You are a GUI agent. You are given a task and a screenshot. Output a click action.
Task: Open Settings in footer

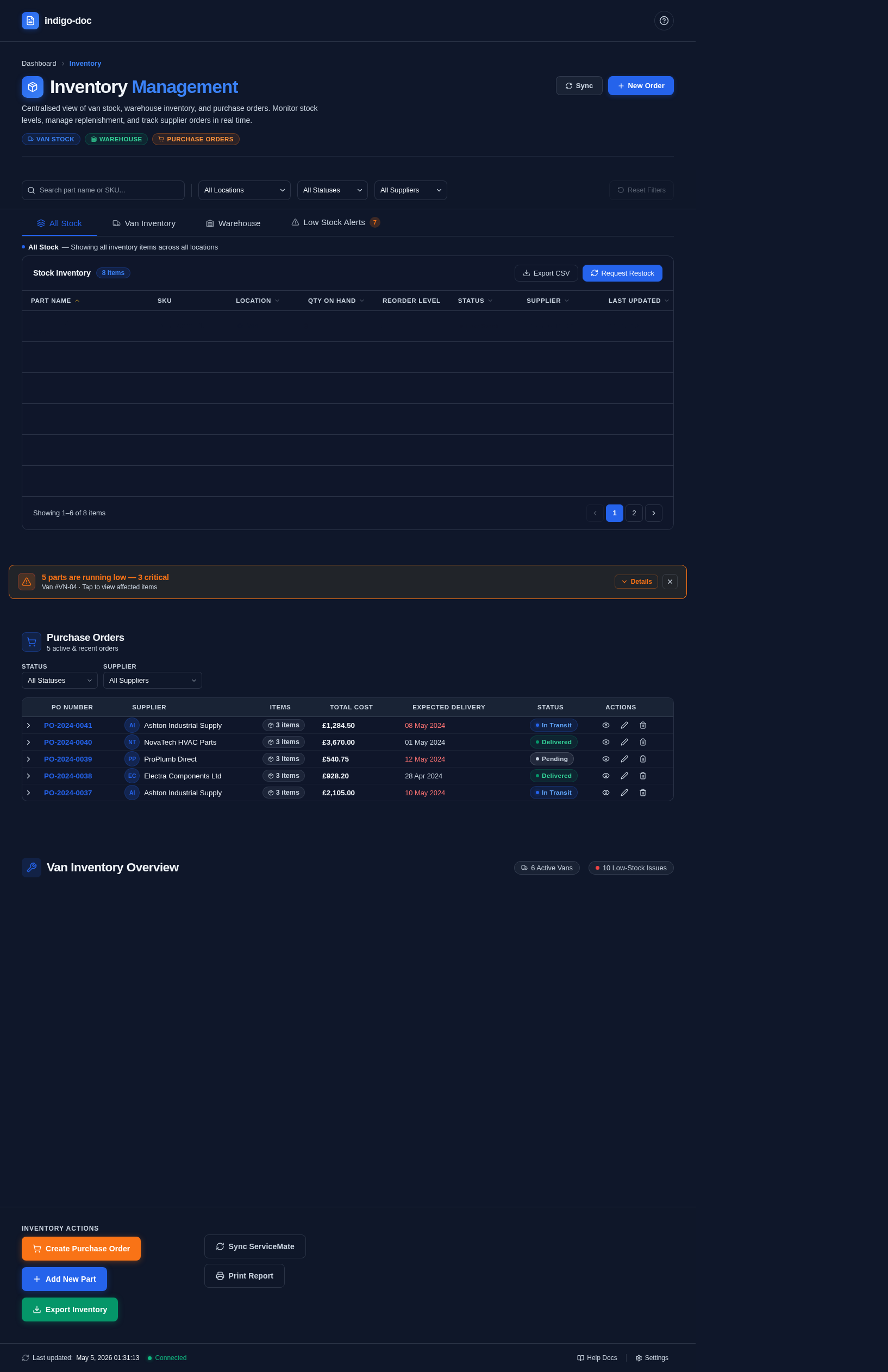point(652,1358)
